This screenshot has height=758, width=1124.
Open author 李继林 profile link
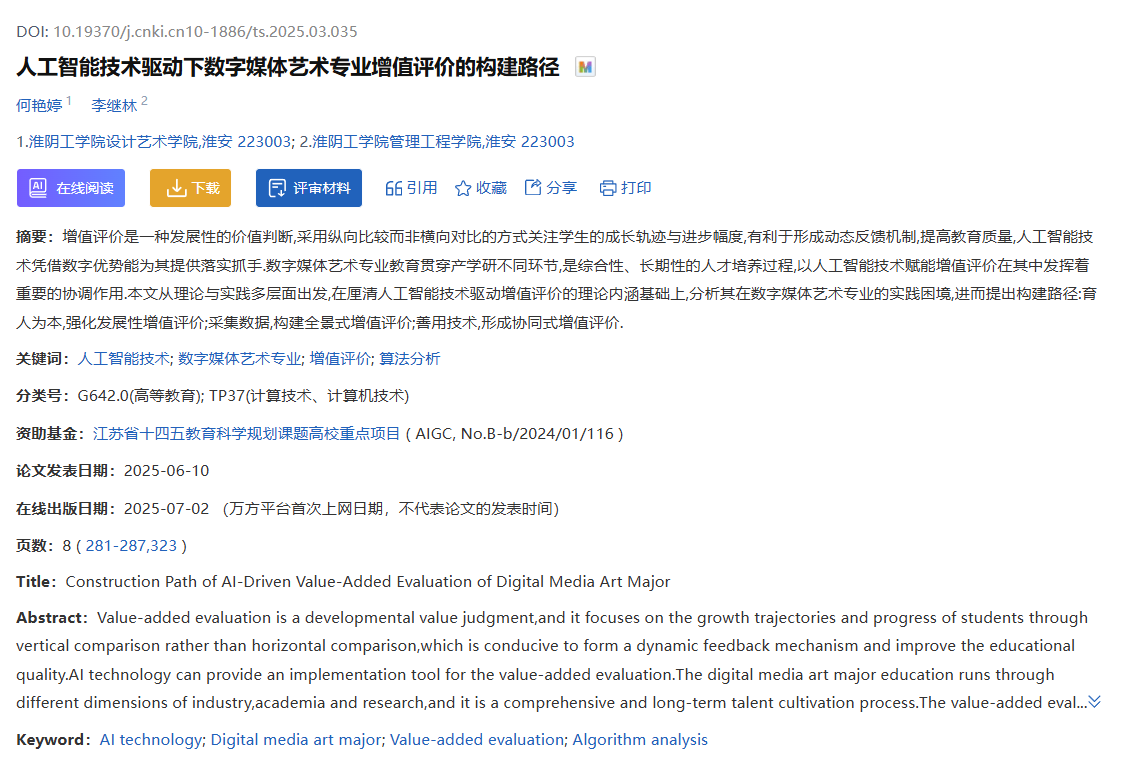point(114,105)
